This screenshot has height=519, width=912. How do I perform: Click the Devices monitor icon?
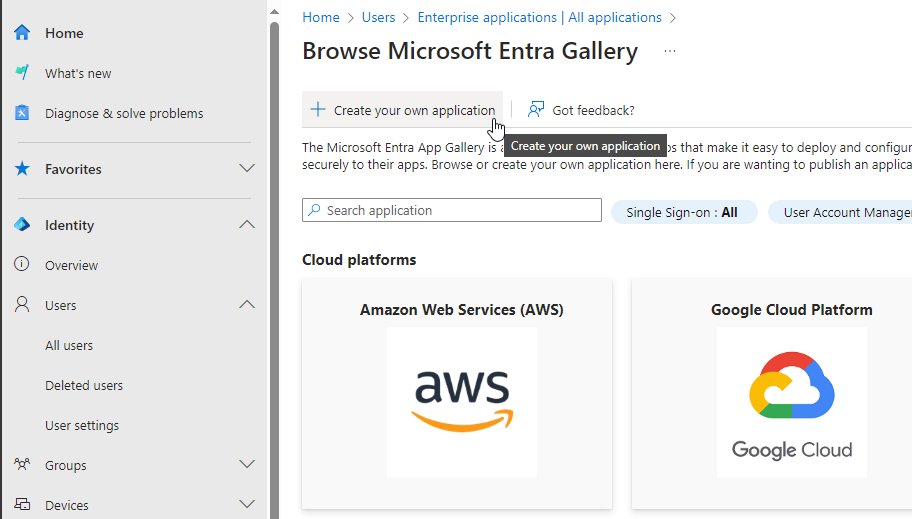22,504
